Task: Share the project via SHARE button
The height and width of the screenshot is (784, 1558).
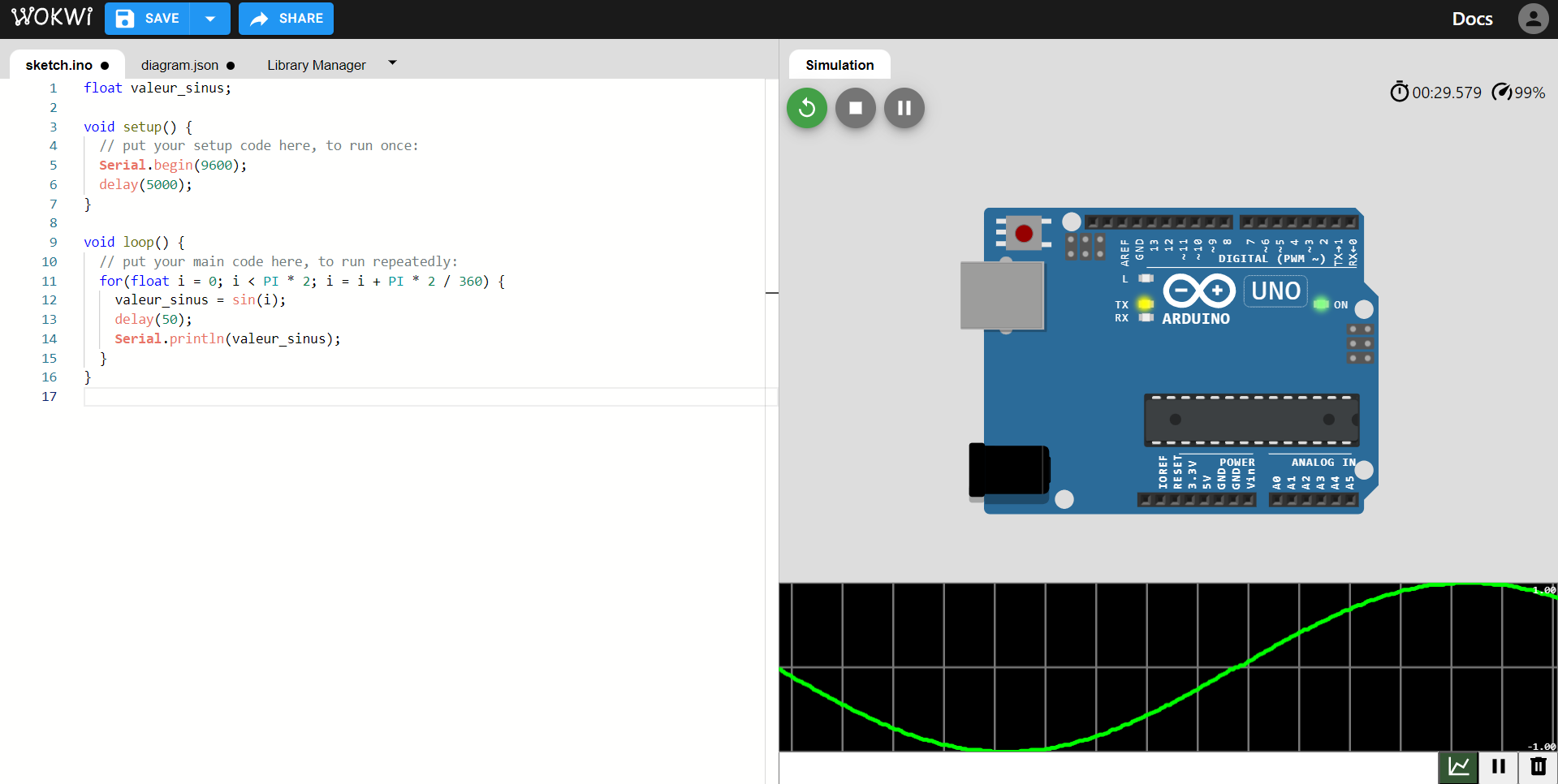Action: tap(286, 19)
